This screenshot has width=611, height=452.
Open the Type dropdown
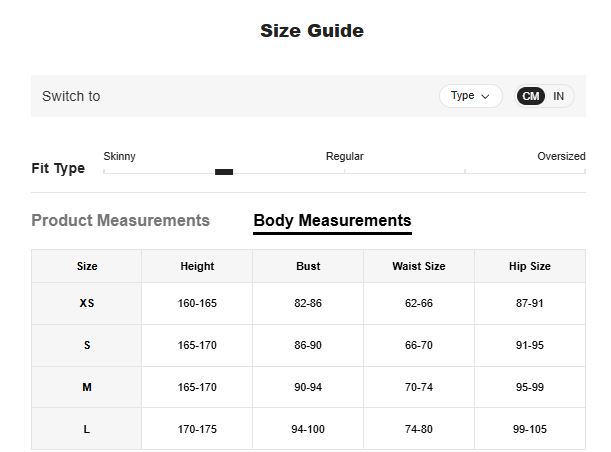470,96
